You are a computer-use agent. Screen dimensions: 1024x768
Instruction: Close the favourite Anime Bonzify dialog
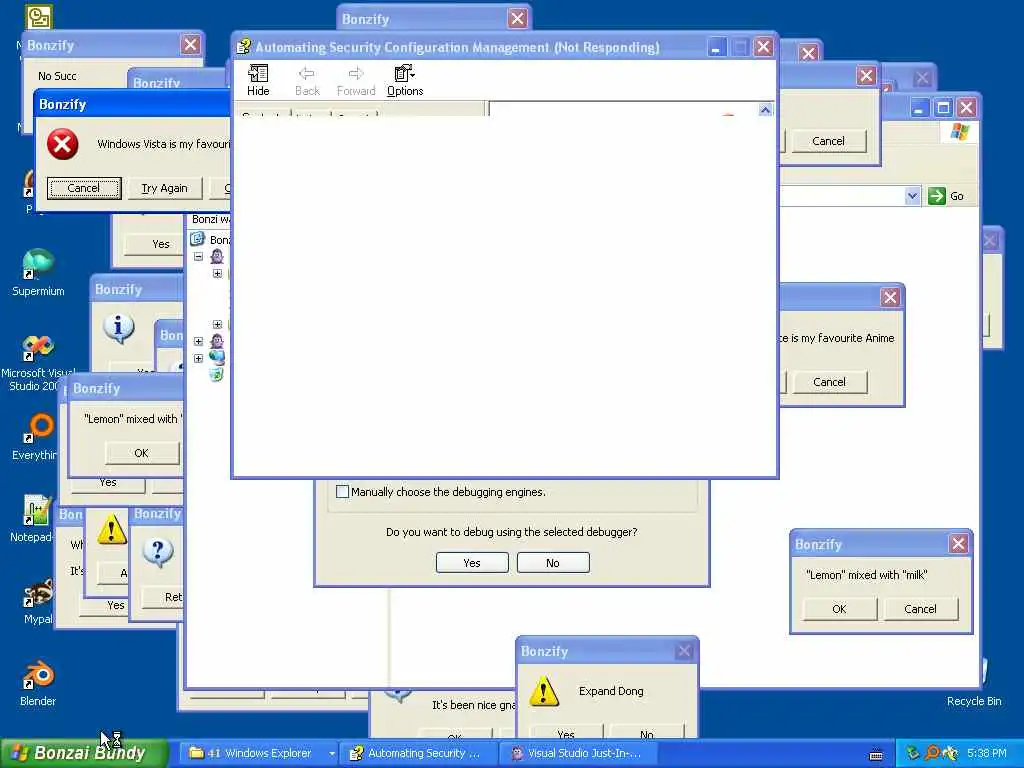click(889, 298)
